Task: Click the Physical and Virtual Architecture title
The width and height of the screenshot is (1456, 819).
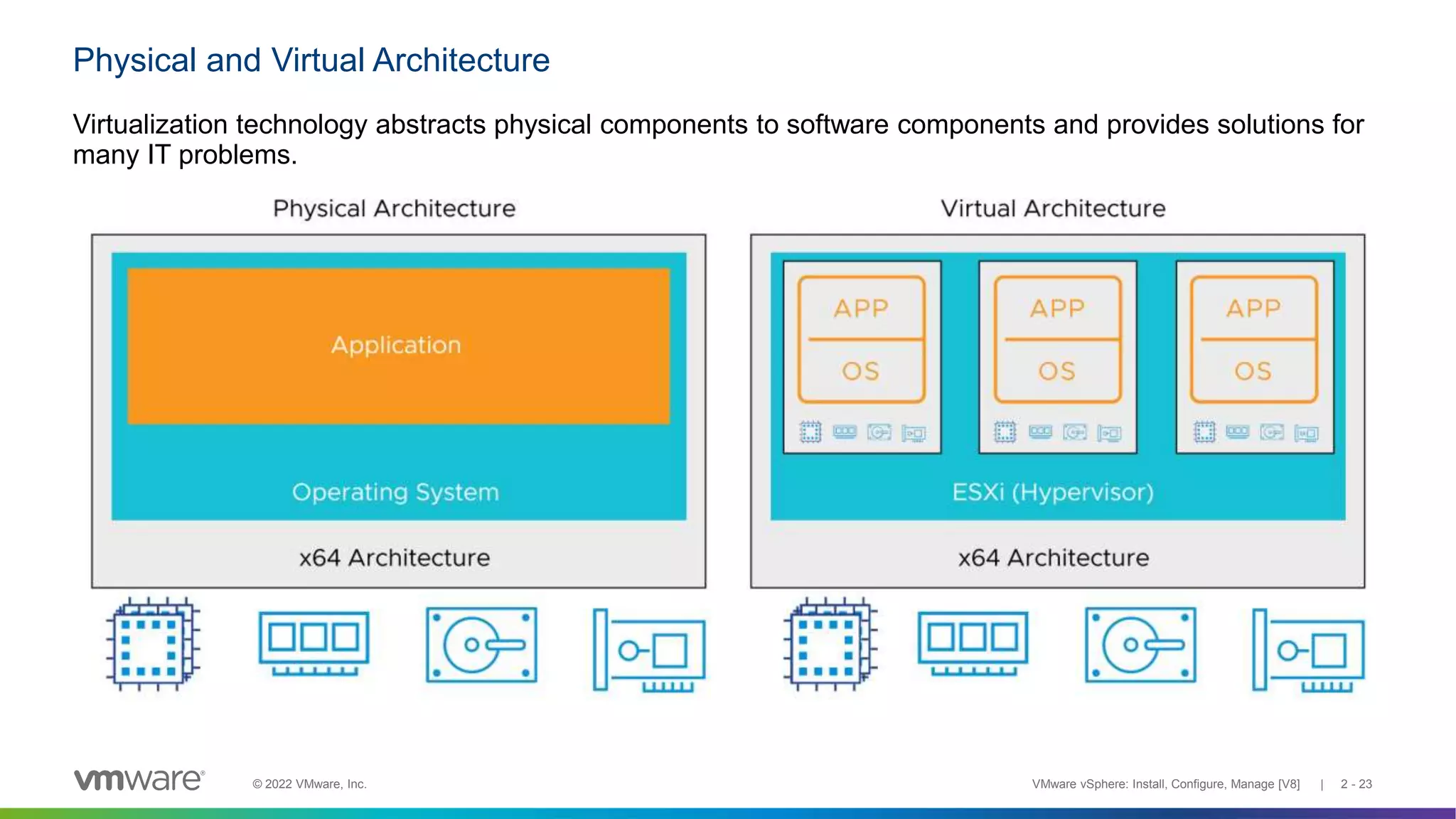Action: click(311, 60)
